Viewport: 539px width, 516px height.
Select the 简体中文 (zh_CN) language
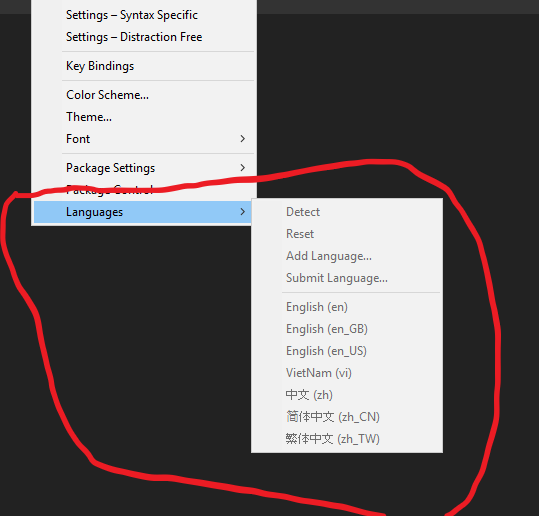[347, 417]
